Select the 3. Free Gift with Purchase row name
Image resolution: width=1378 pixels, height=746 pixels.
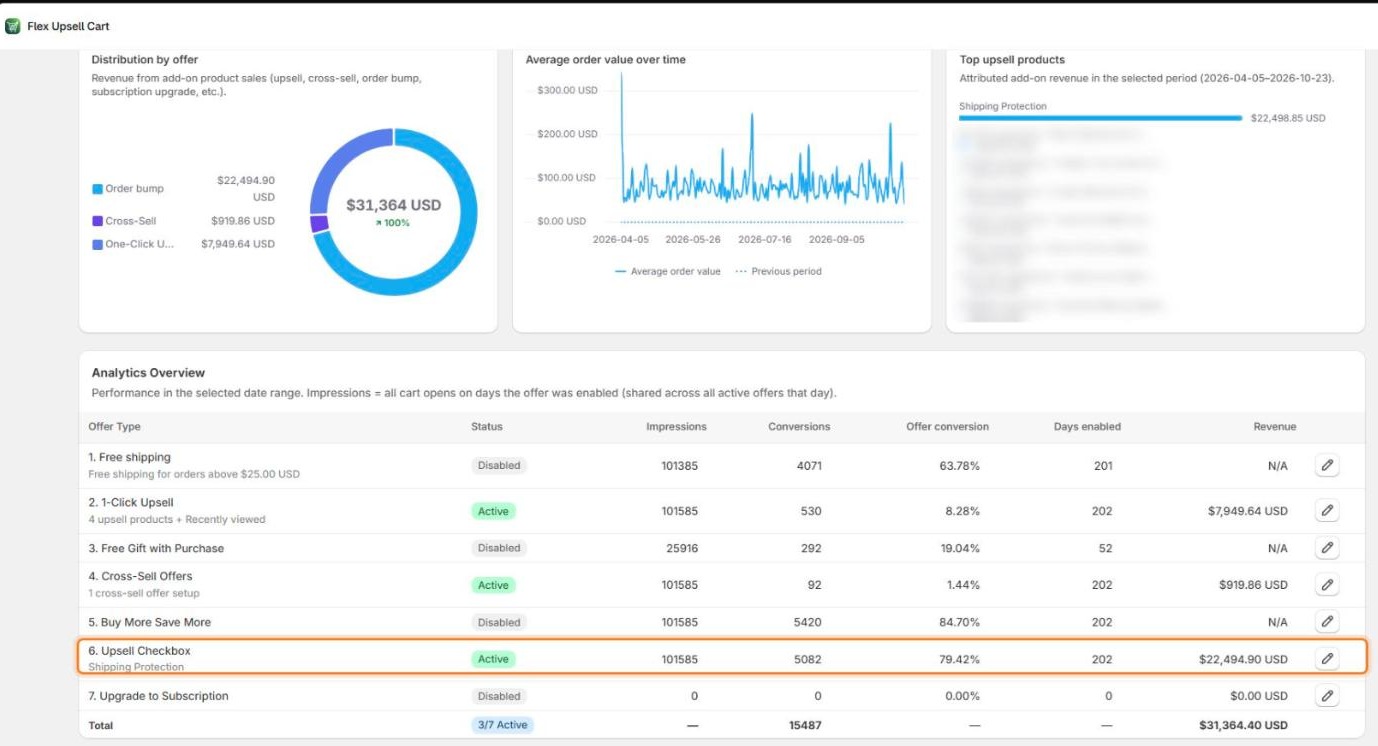pyautogui.click(x=156, y=548)
